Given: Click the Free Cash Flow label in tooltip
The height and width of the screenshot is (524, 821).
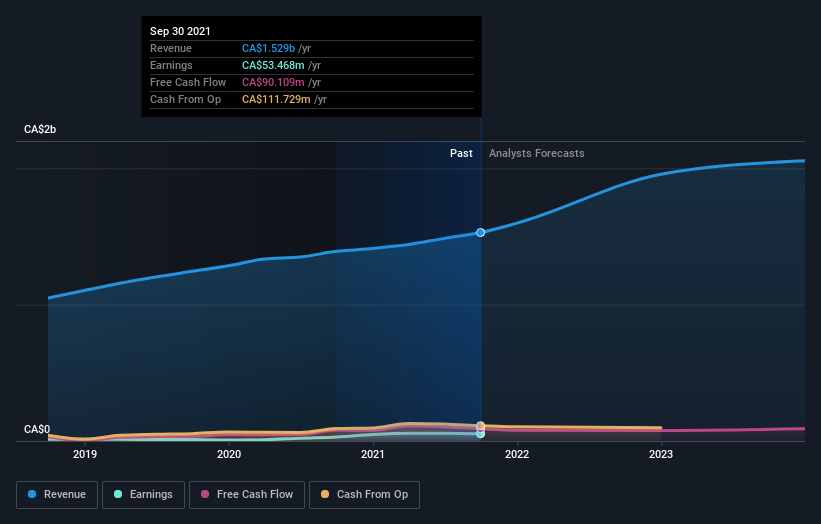Looking at the screenshot, I should click(188, 82).
